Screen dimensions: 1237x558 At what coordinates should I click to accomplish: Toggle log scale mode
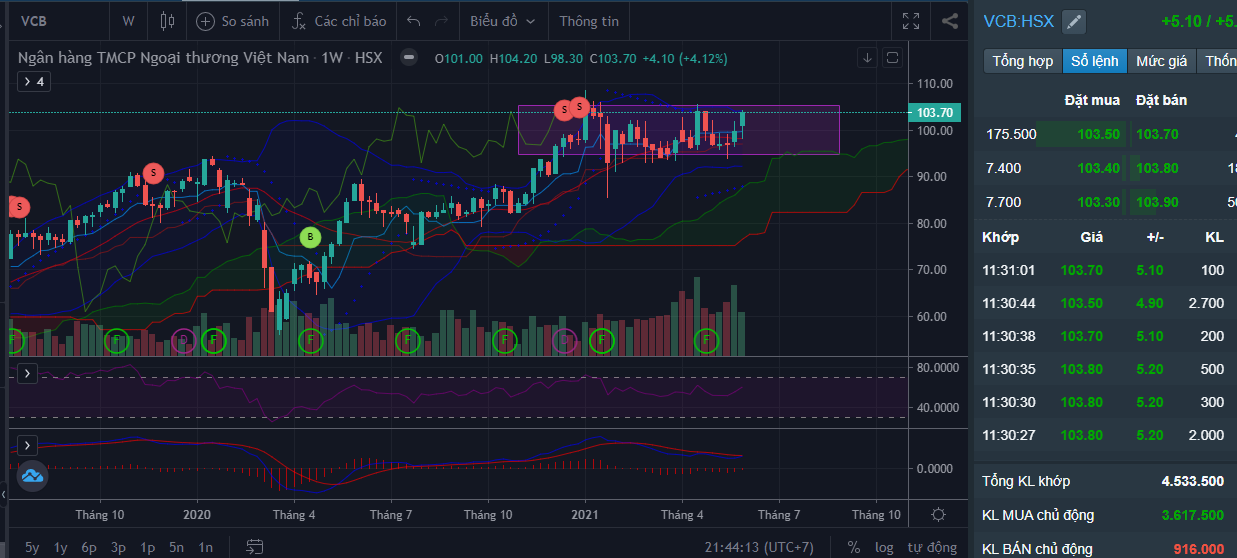(x=884, y=547)
